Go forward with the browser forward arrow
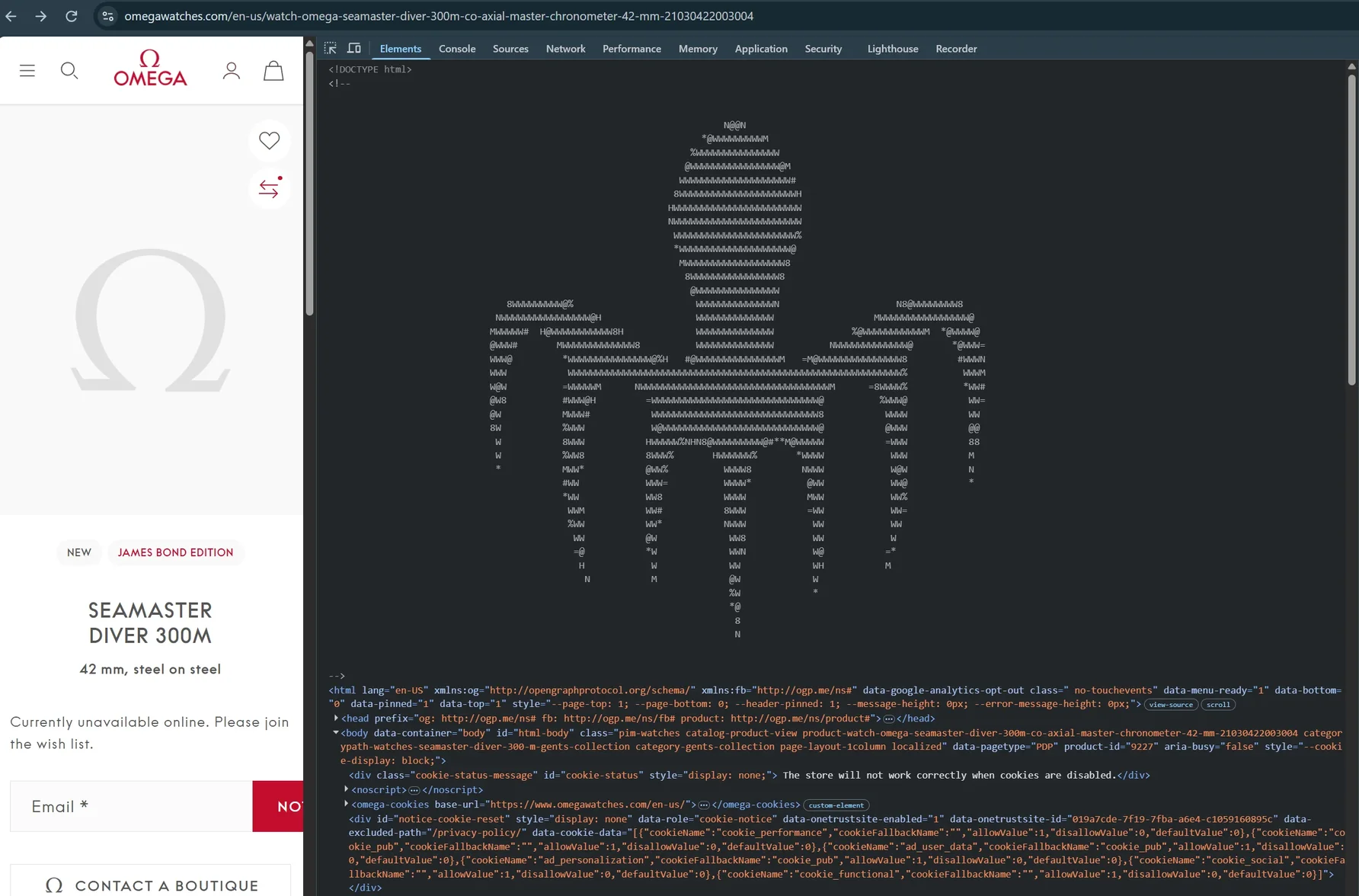This screenshot has height=896, width=1359. pos(41,16)
